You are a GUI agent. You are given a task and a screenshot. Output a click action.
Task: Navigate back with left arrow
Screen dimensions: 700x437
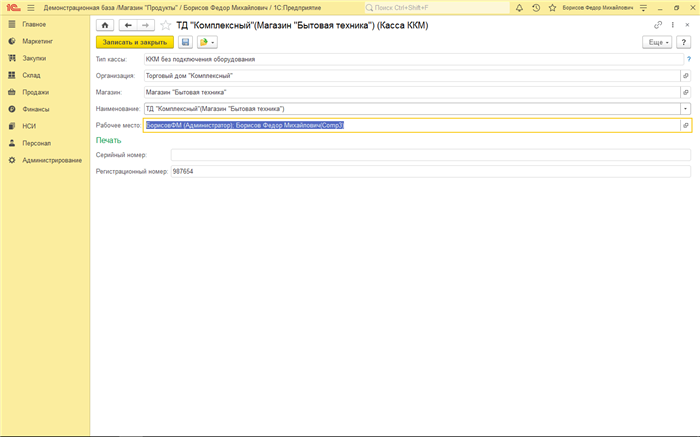click(128, 25)
